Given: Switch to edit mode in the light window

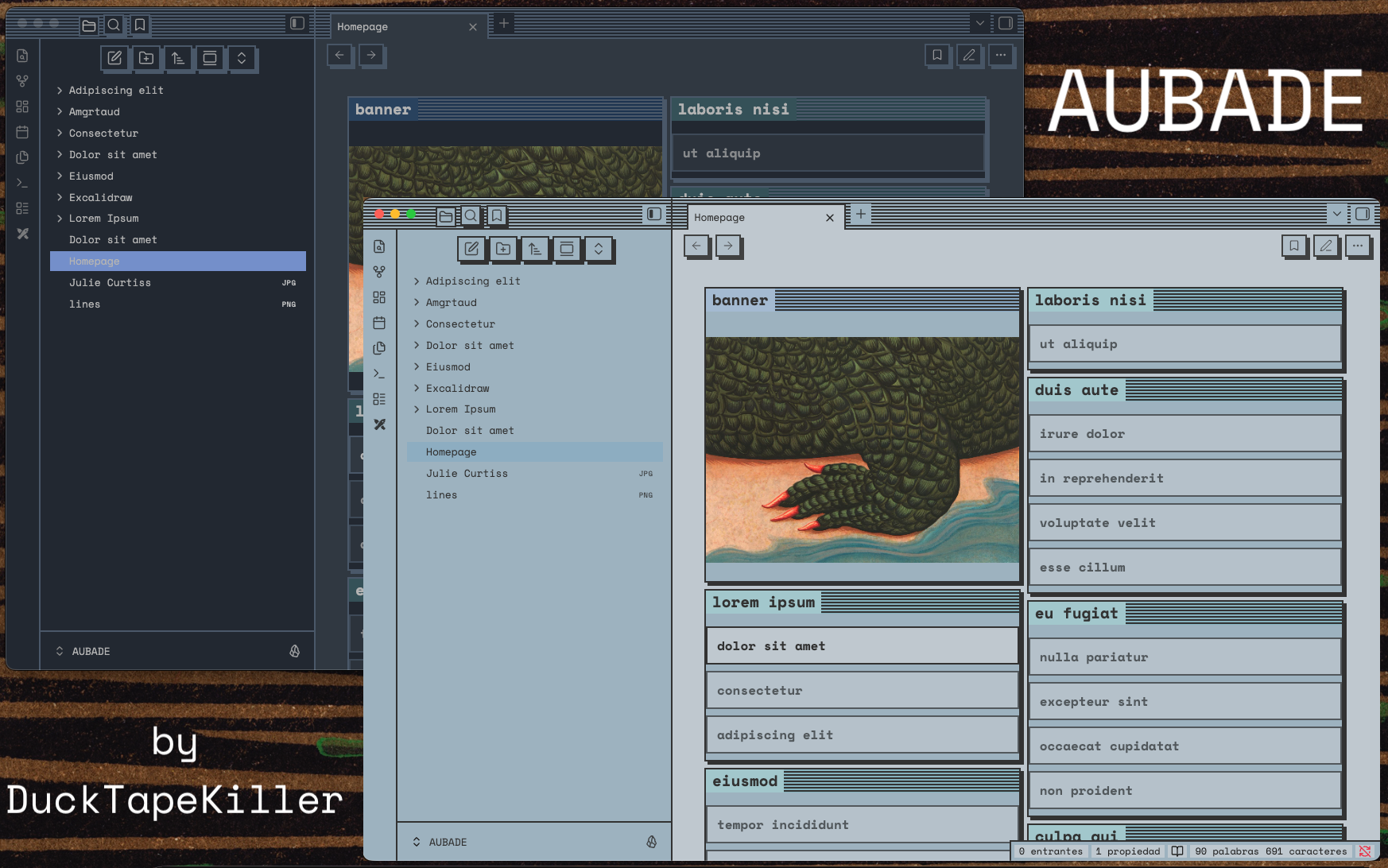Looking at the screenshot, I should (1326, 246).
